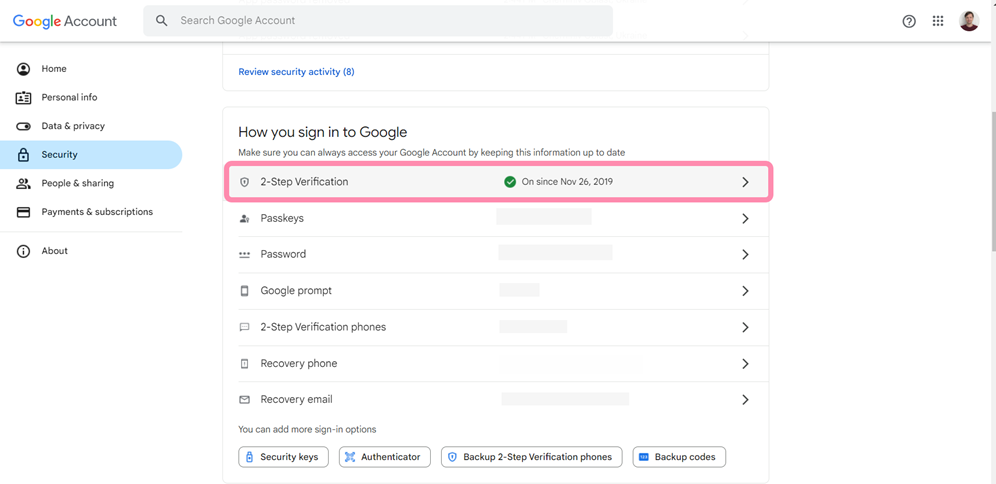Screen dimensions: 996x484
Task: Click the Recovery email envelope icon
Action: click(x=245, y=400)
